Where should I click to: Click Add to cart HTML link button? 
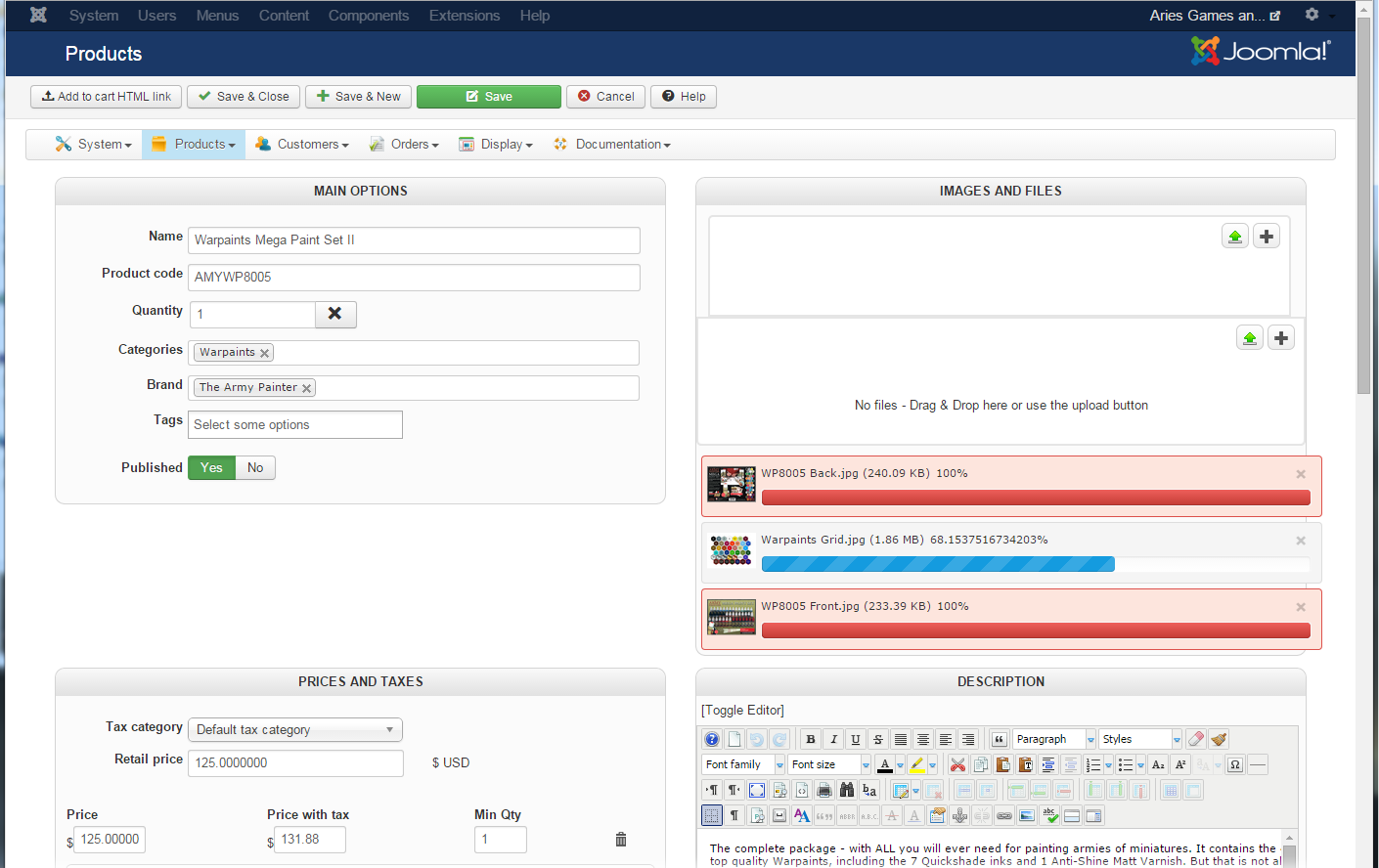(x=106, y=97)
